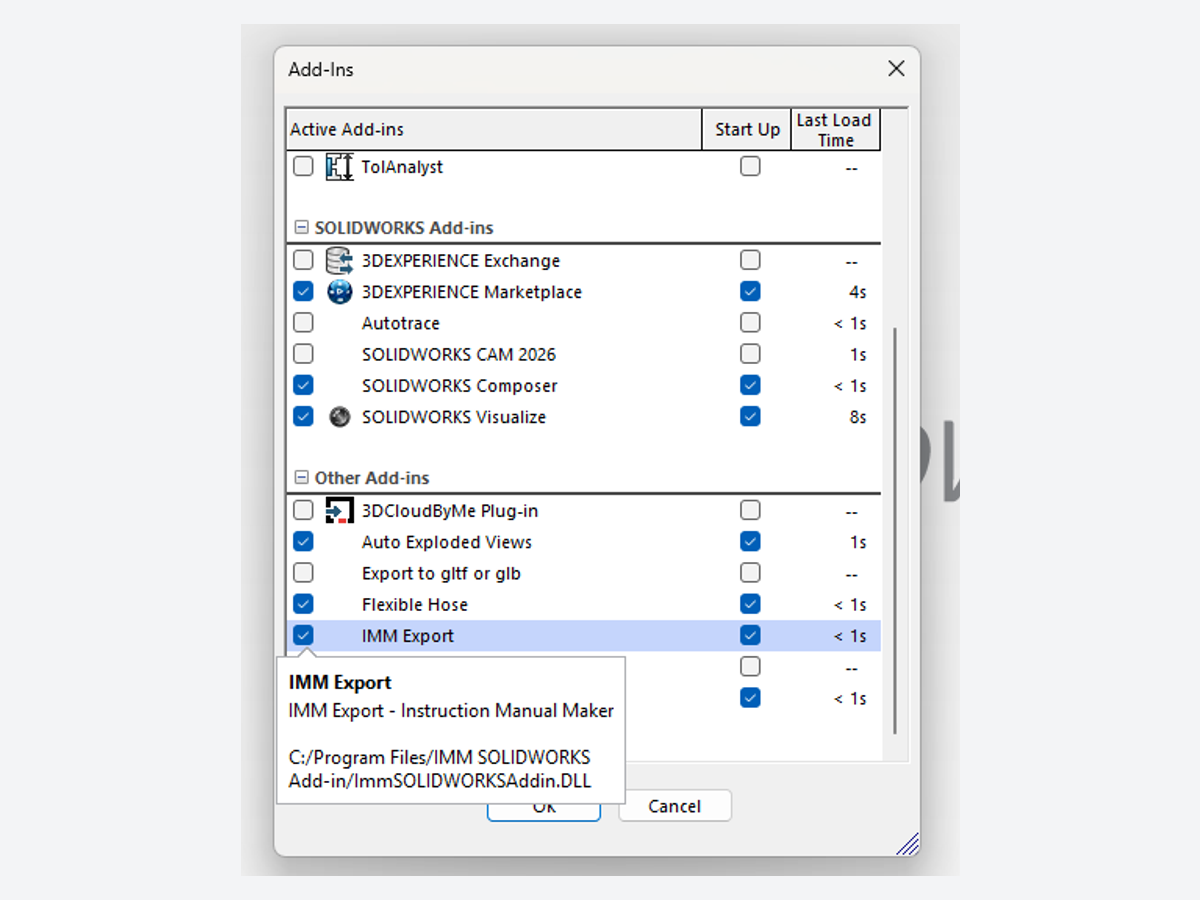Click the dialog resize grip corner
This screenshot has width=1200, height=900.
click(x=907, y=845)
